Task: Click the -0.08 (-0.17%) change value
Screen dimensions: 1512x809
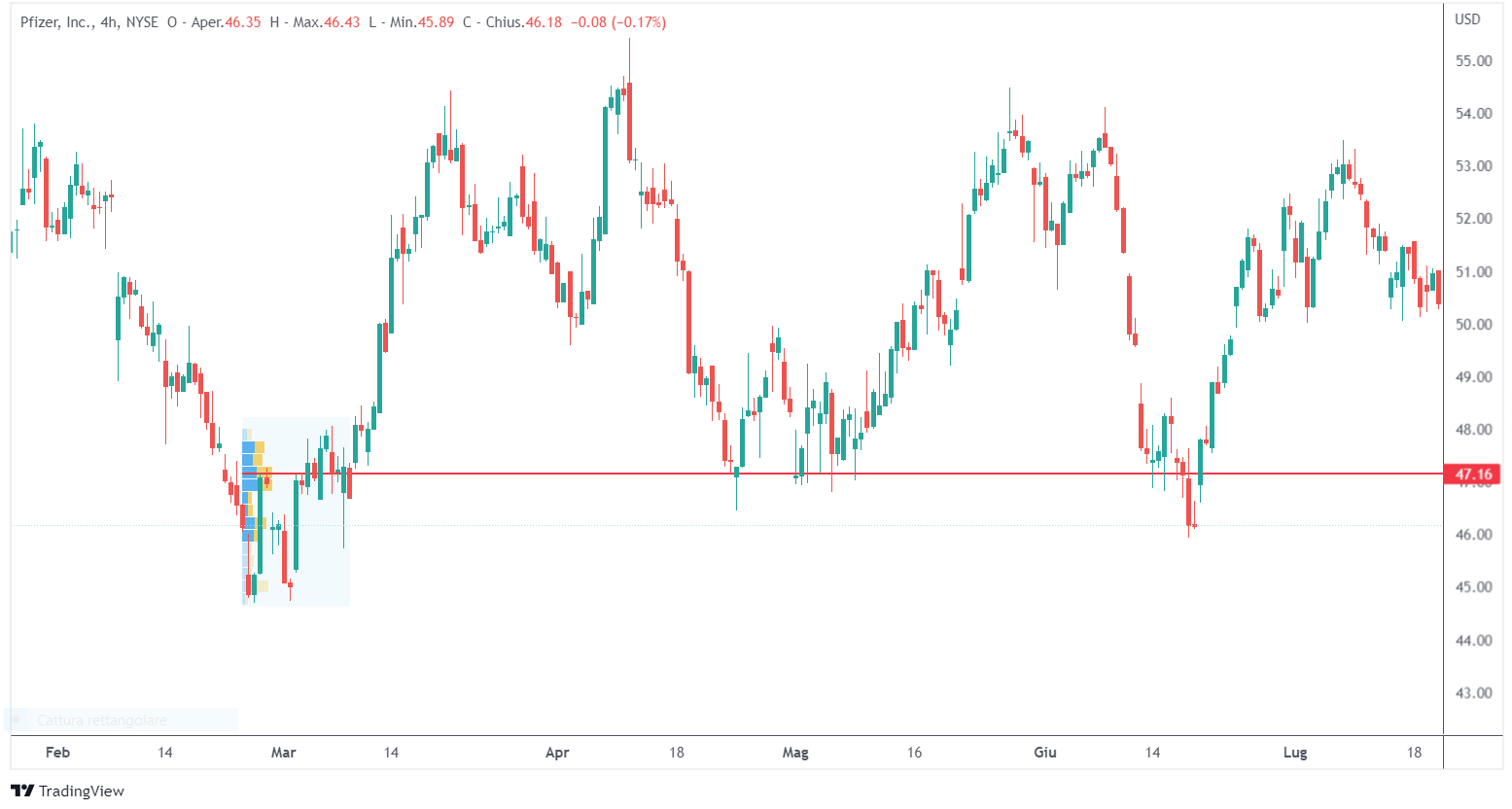Action: [620, 22]
